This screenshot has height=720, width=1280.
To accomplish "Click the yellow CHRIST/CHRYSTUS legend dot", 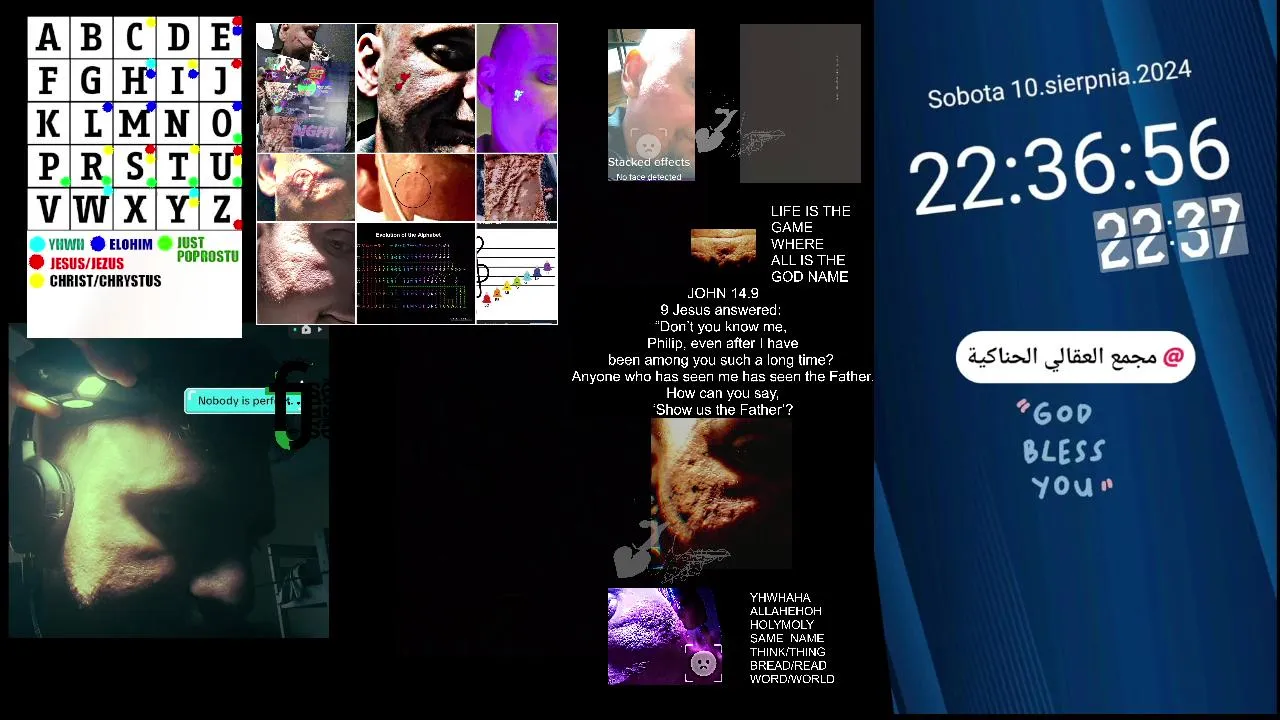I will 37,281.
